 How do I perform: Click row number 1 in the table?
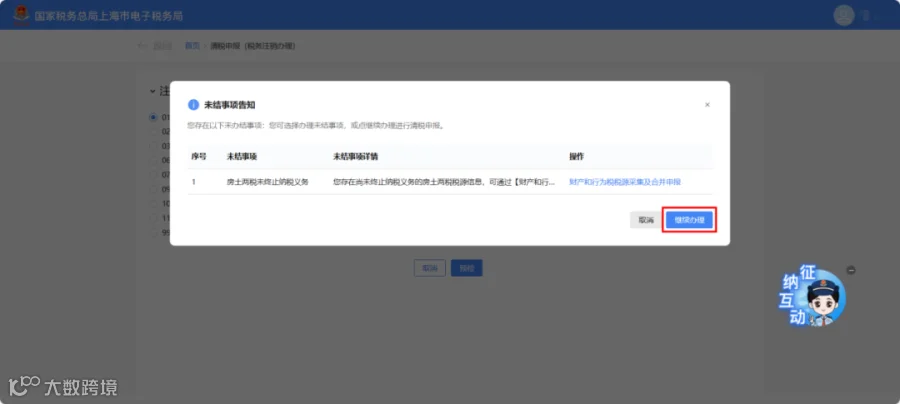(194, 182)
